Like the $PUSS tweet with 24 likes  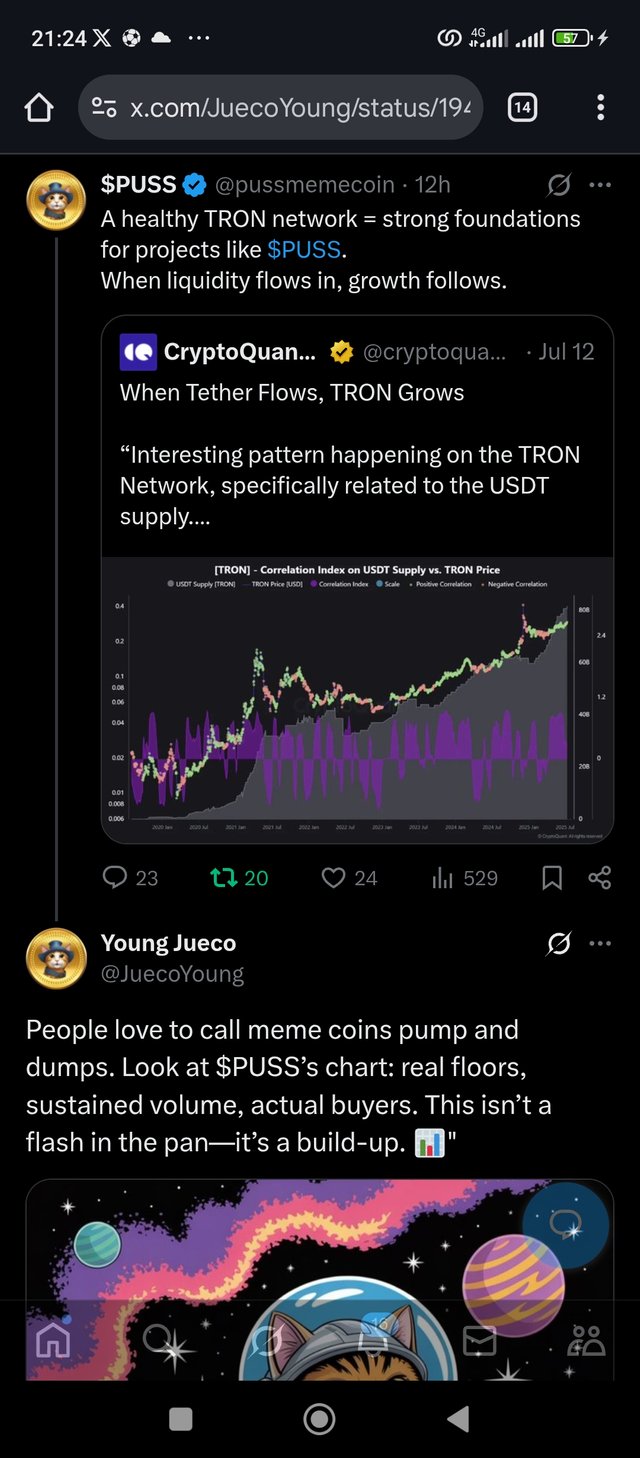point(349,878)
